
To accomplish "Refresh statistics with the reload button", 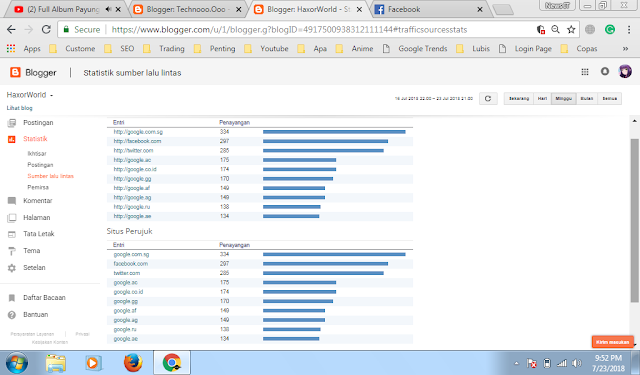I will point(488,98).
